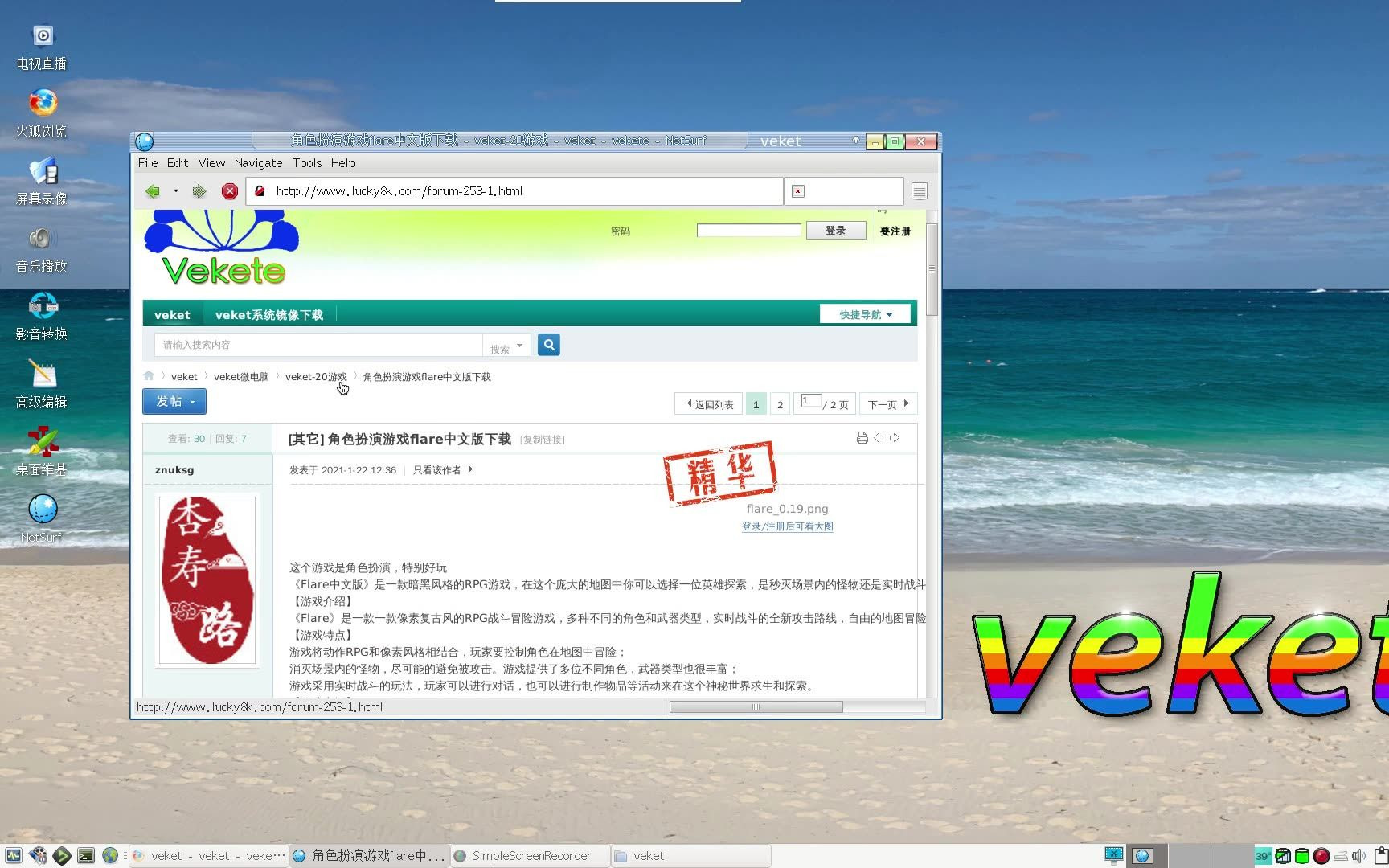Click the vertical scrollbar thumb in NetSurf
The height and width of the screenshot is (868, 1389).
tap(932, 269)
